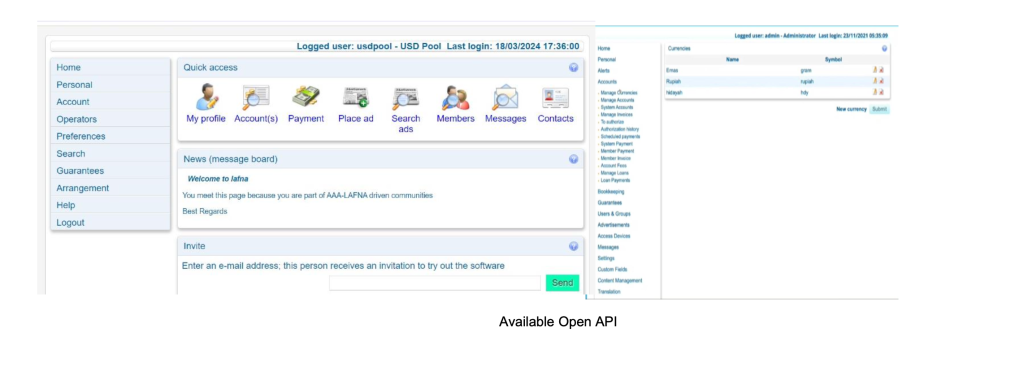1024x372 pixels.
Task: Select To authorize submenu item
Action: pyautogui.click(x=611, y=122)
